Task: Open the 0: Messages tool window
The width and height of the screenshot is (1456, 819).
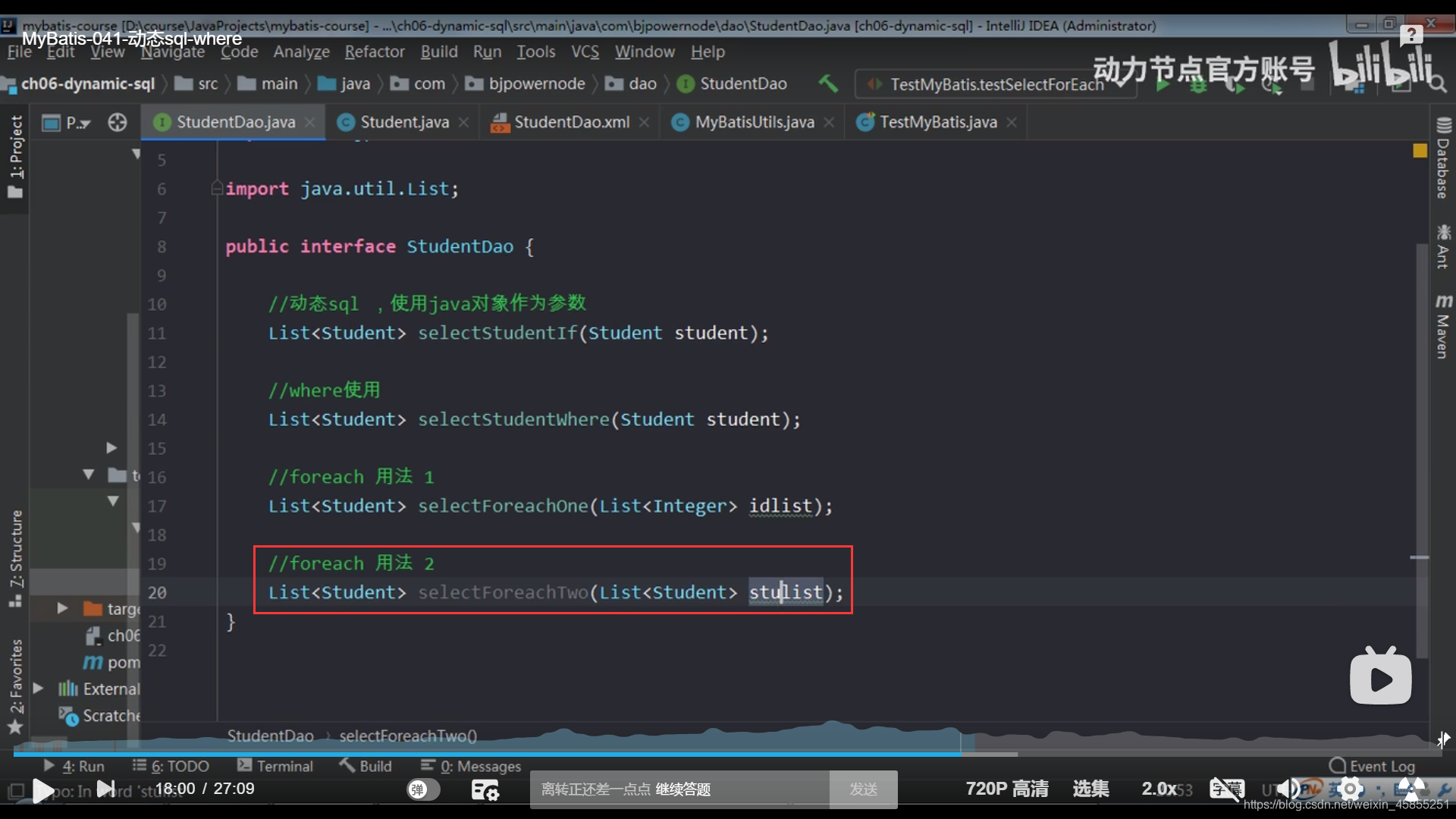Action: 471,766
